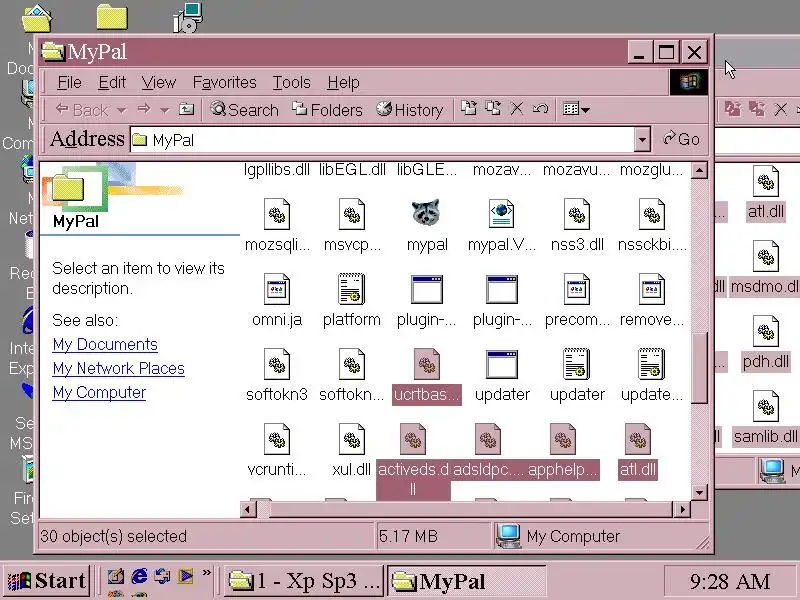This screenshot has width=800, height=600.
Task: Select the mozsqli... dll file icon
Action: click(x=277, y=214)
